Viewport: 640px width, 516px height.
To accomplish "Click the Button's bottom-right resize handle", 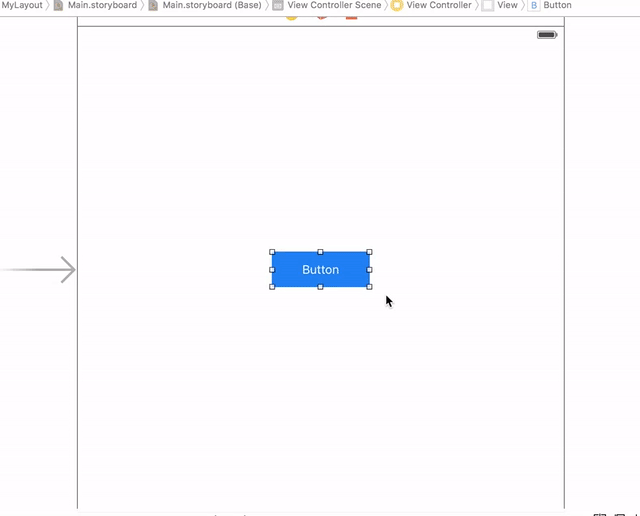I will [369, 287].
